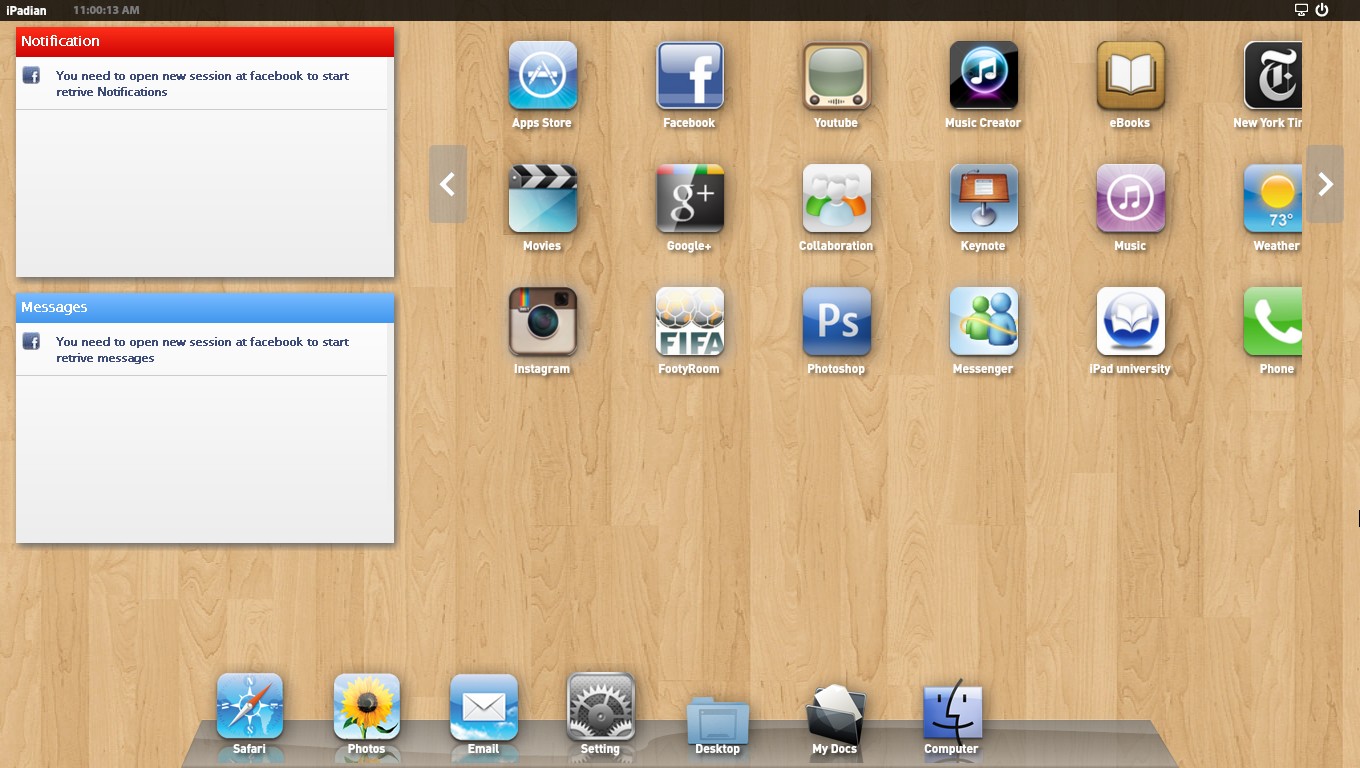The height and width of the screenshot is (768, 1360).
Task: Open the iPad university app
Action: [x=1130, y=321]
